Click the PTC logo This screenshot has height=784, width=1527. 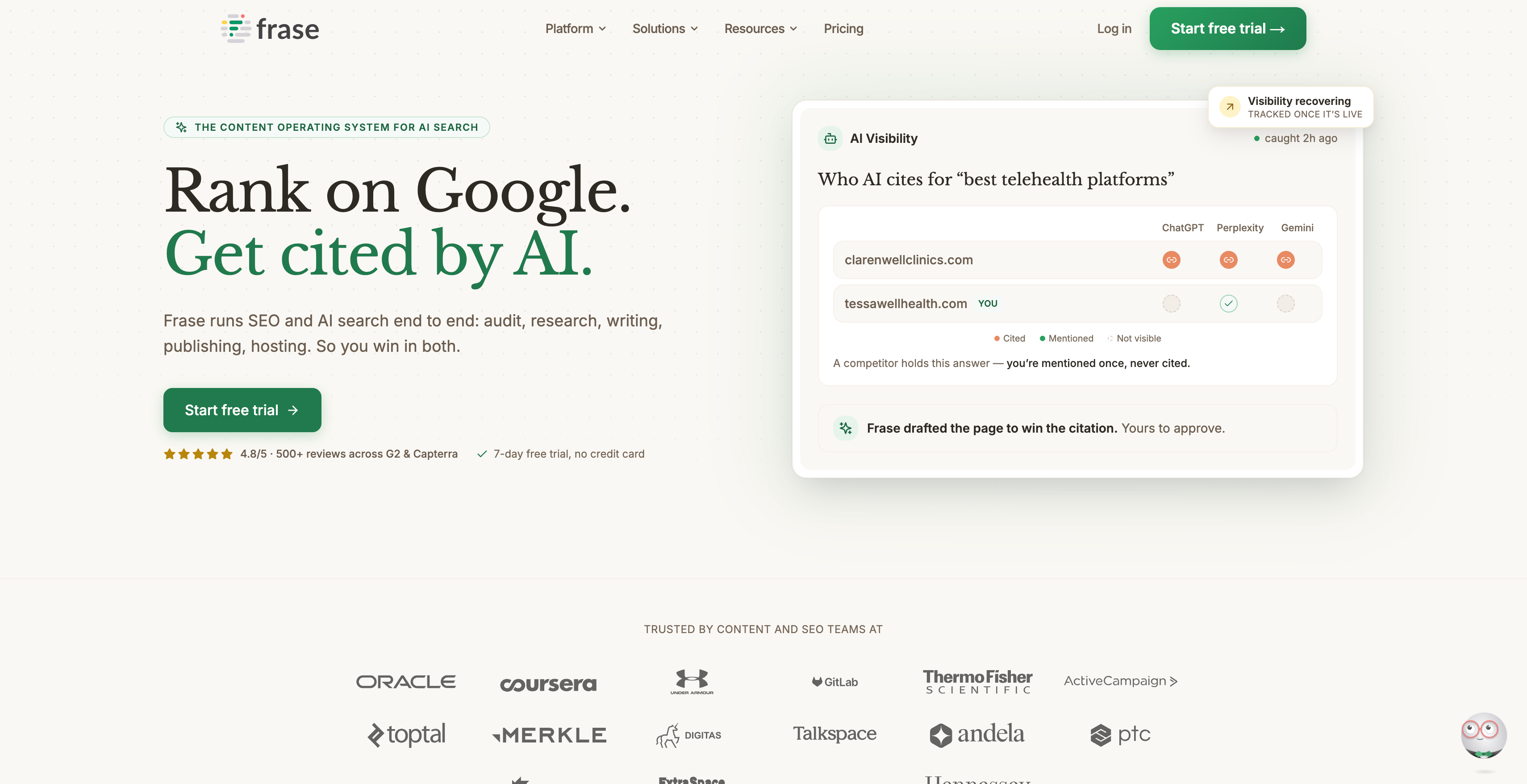pos(1120,735)
